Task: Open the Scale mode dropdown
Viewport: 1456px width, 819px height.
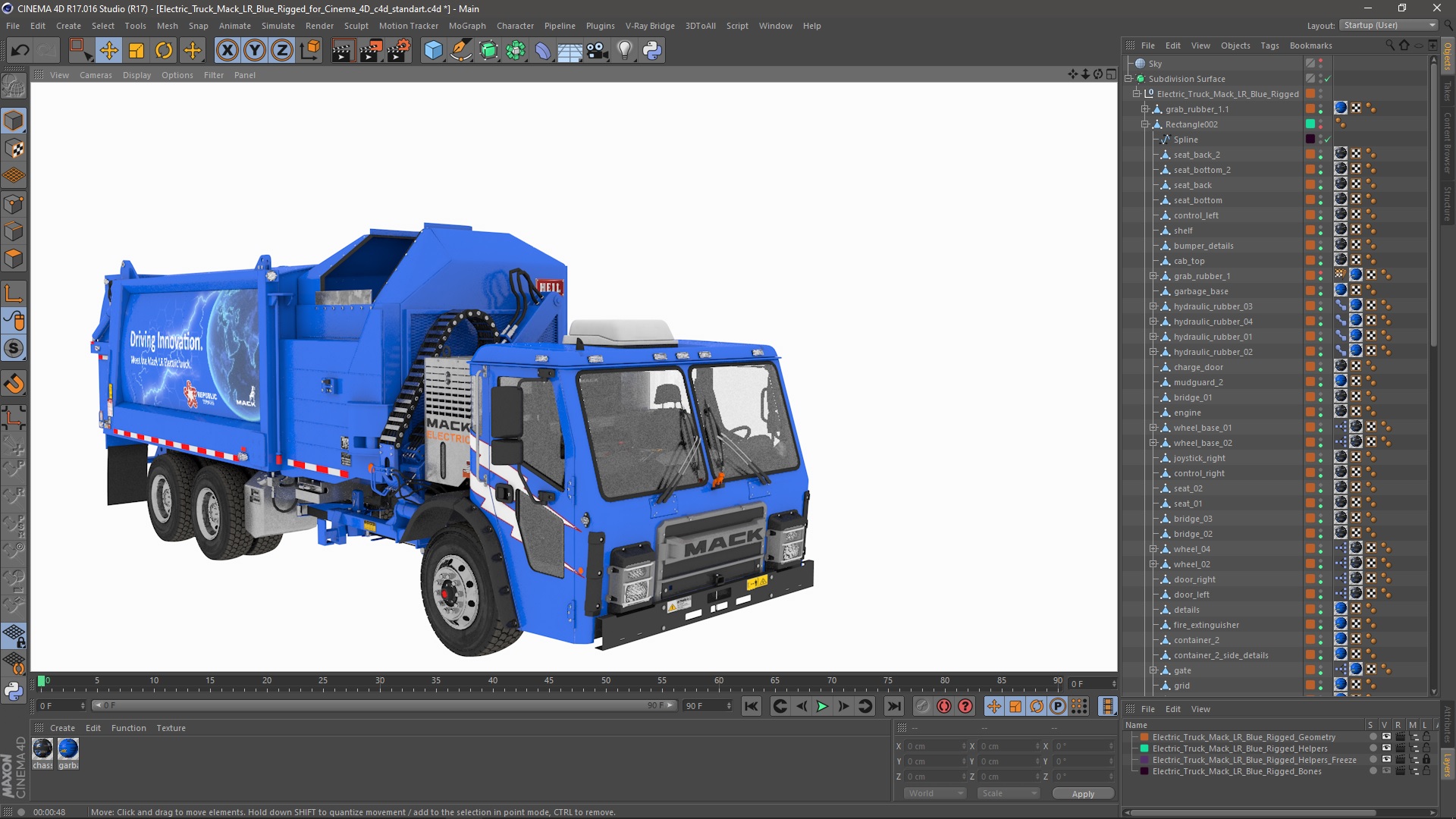Action: click(1009, 793)
